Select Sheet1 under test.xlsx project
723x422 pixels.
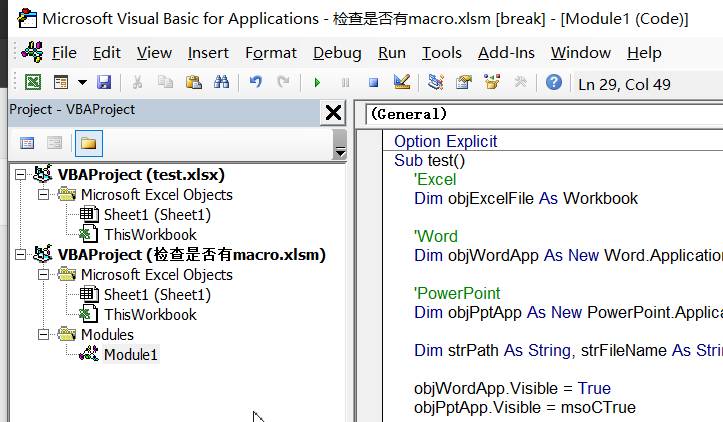pos(157,215)
